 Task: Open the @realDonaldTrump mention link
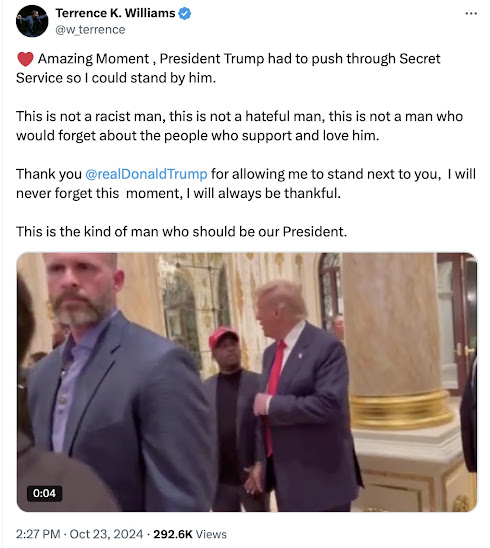(x=146, y=174)
